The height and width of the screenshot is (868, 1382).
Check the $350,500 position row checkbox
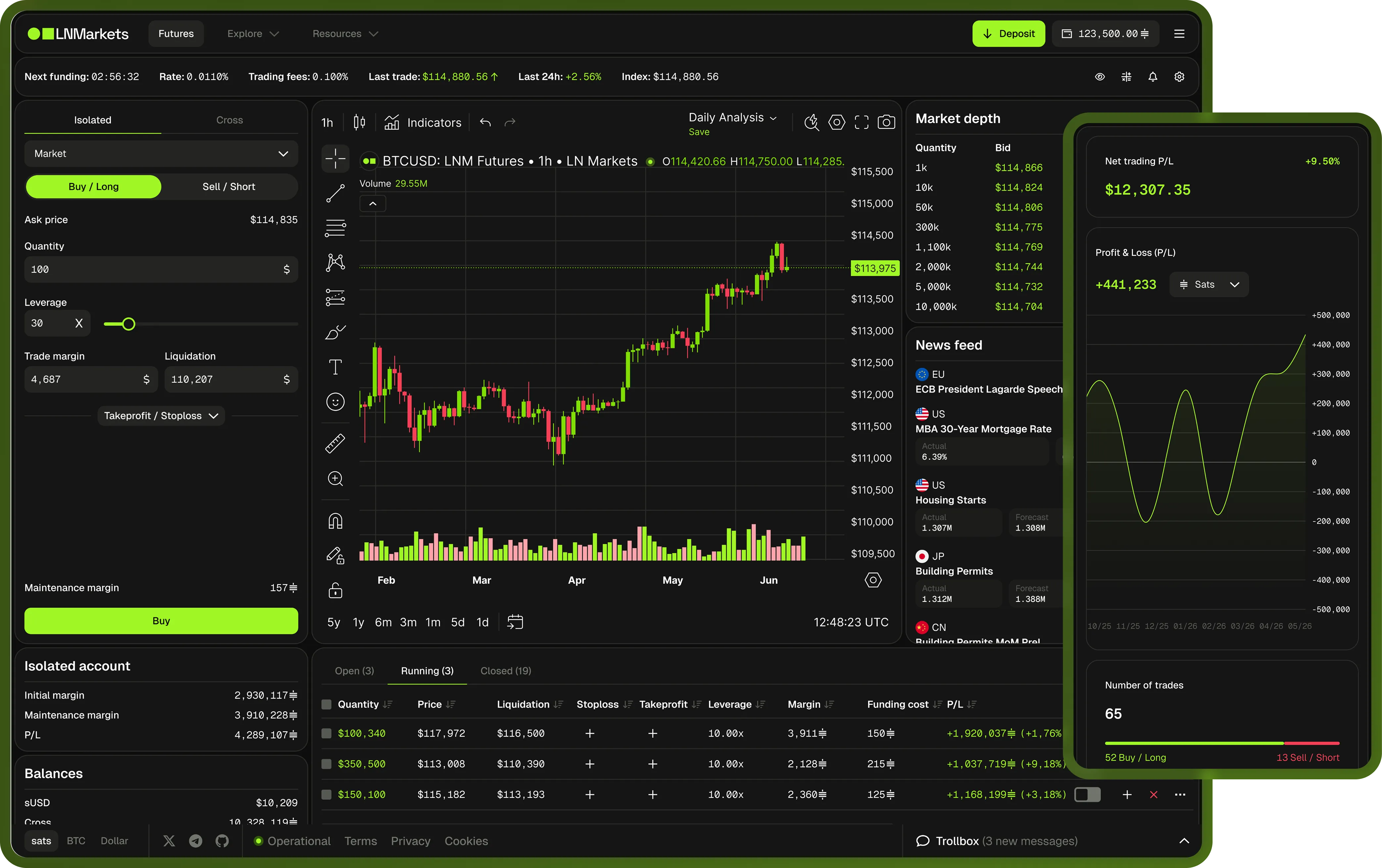(327, 764)
